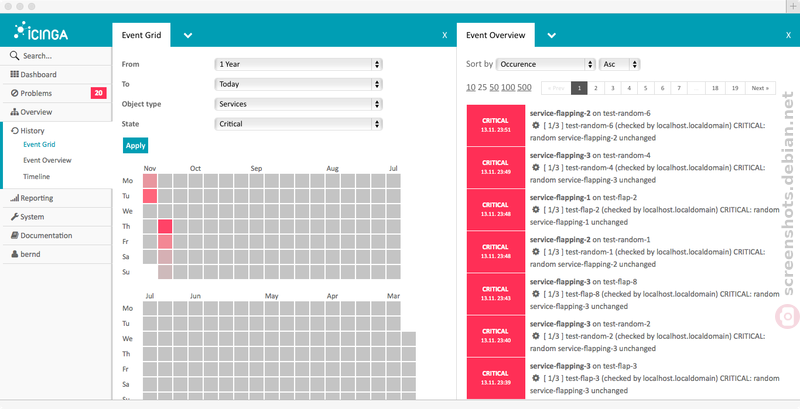Open the State dropdown showing Critical

click(298, 124)
